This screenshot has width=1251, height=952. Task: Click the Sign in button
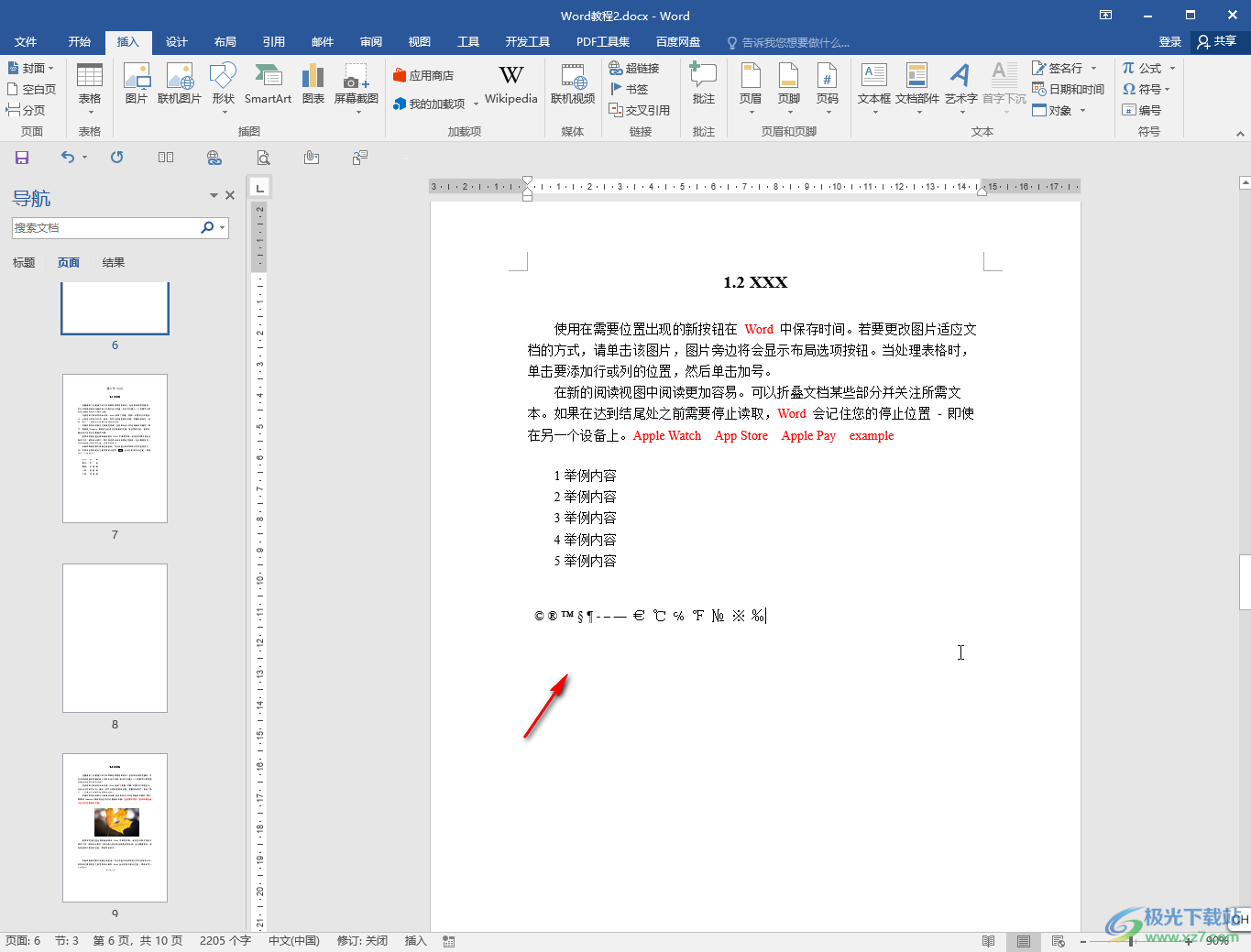1170,42
